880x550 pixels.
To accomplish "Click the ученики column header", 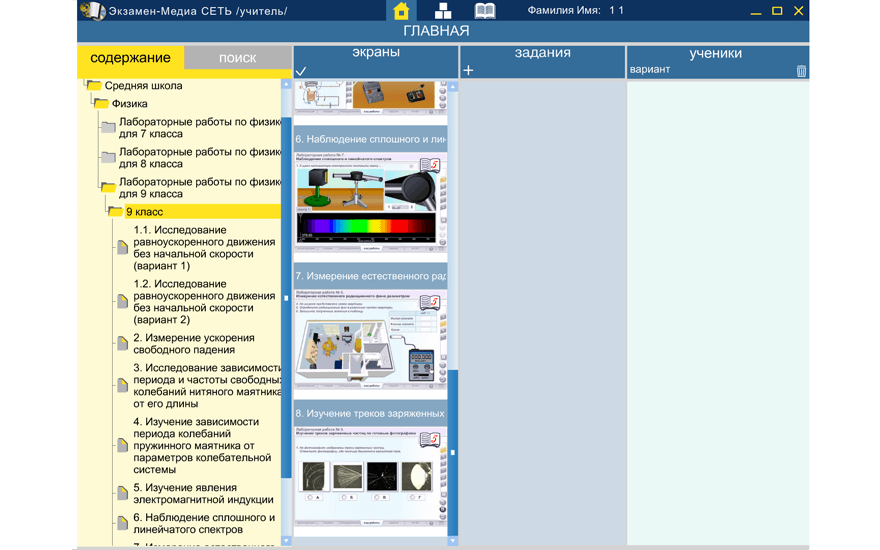I will [x=716, y=53].
